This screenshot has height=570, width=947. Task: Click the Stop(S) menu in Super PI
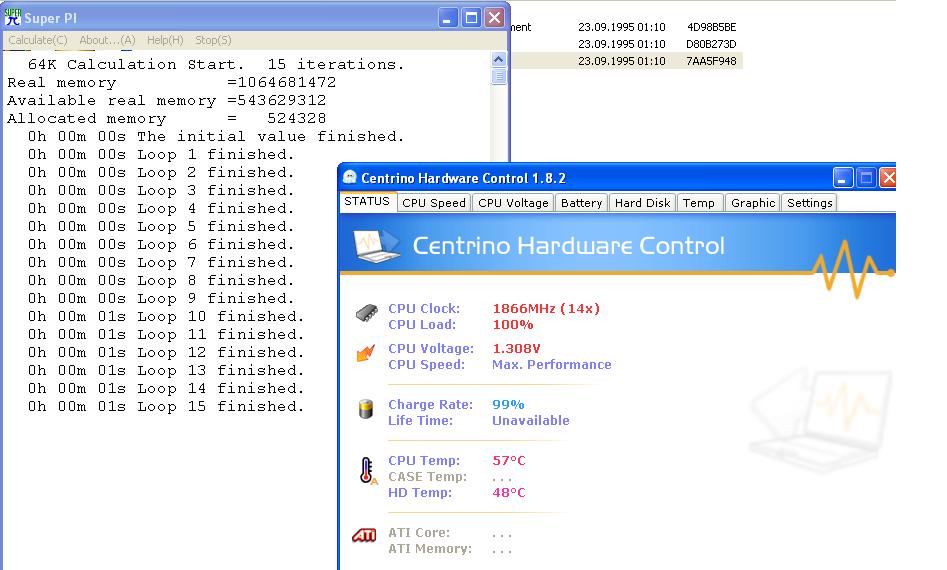(x=213, y=40)
